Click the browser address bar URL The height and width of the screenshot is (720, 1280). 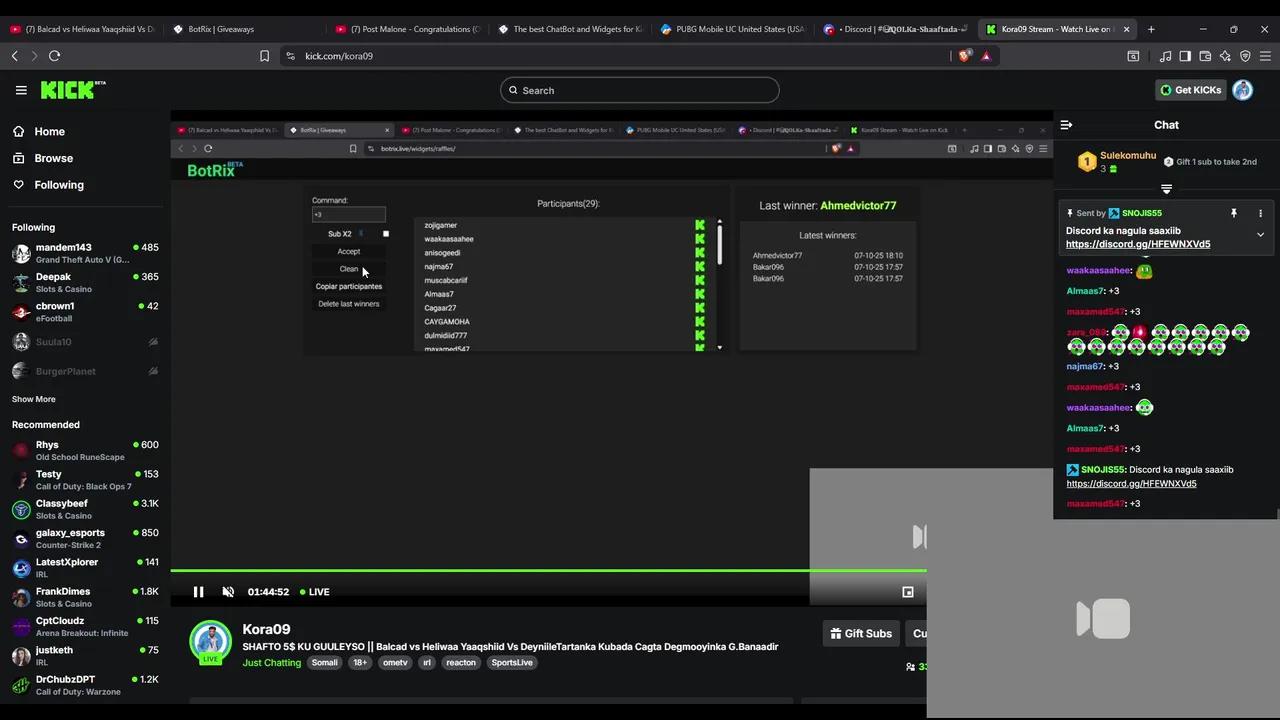339,56
